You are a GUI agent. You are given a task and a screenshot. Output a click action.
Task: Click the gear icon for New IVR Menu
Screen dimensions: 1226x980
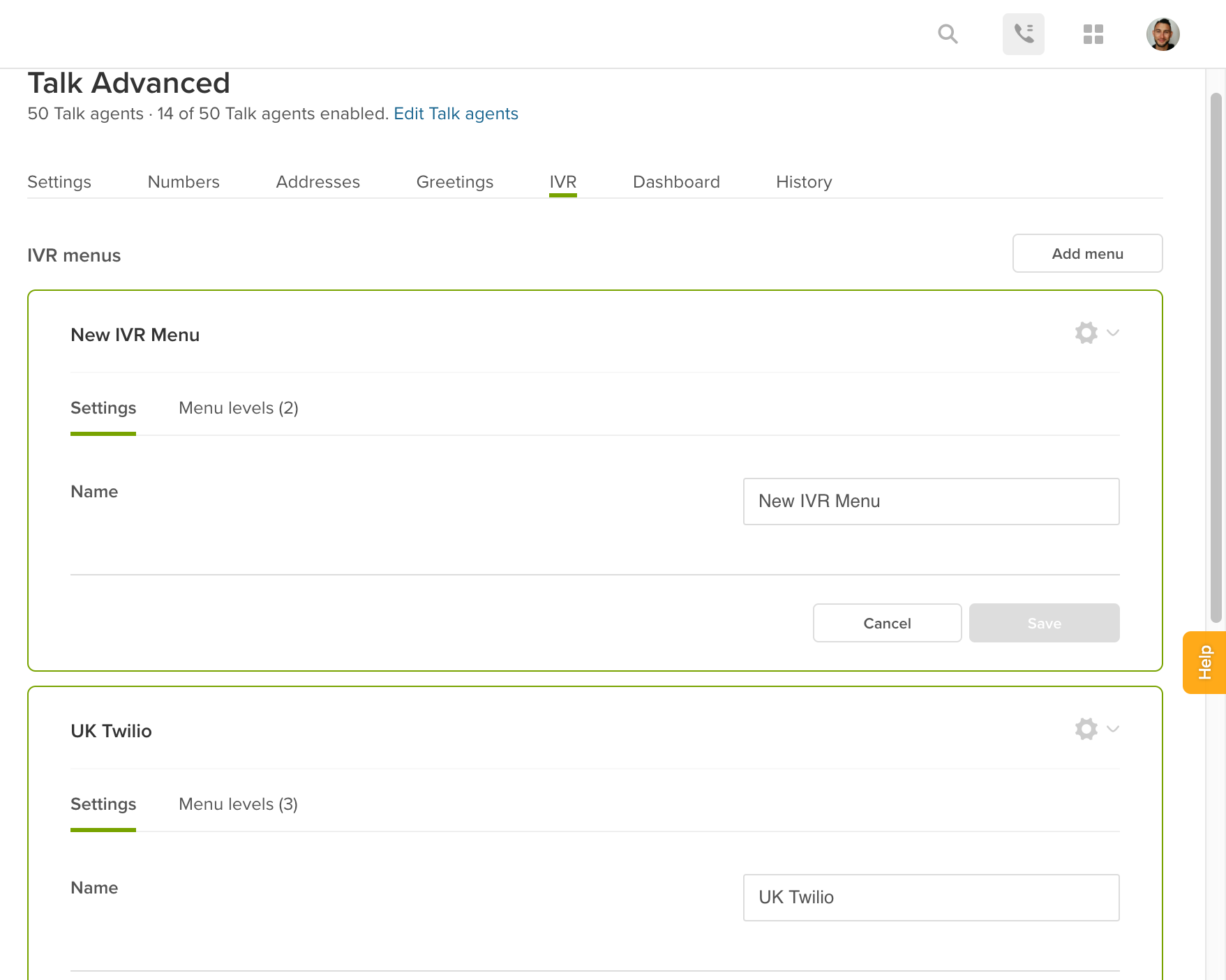pos(1086,333)
